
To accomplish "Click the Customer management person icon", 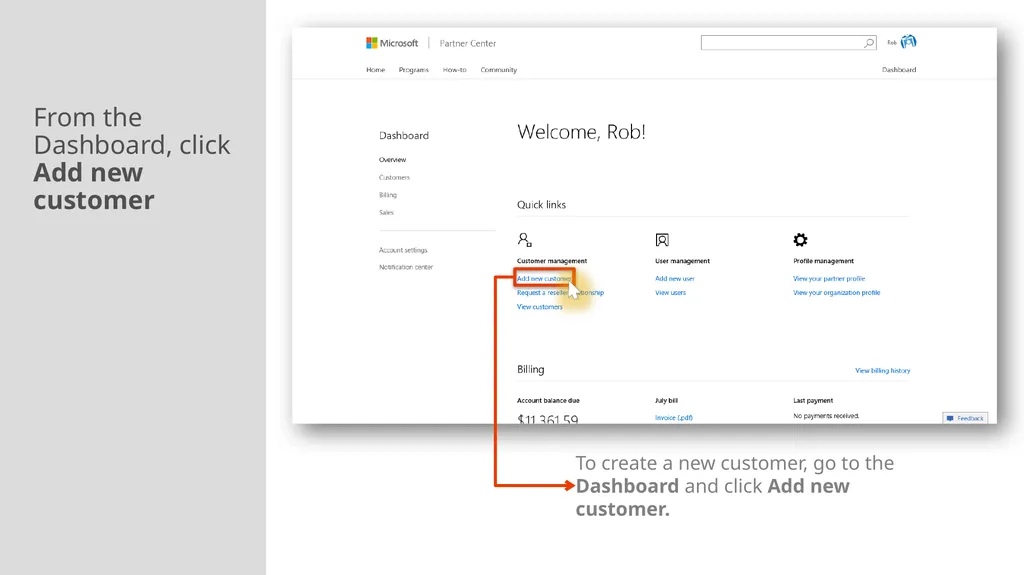I will (524, 240).
